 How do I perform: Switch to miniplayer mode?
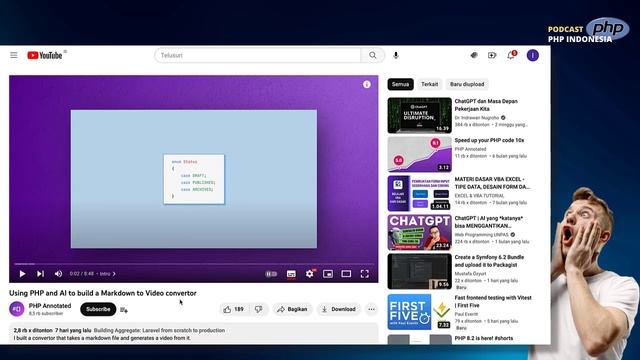click(x=328, y=273)
